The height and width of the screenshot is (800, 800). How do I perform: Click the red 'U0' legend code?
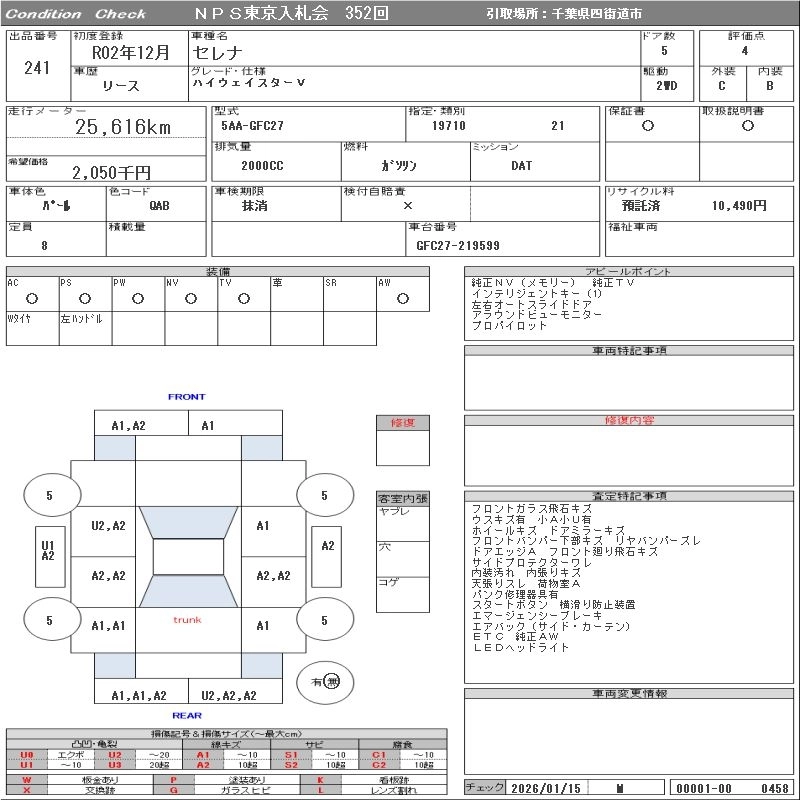[27, 755]
